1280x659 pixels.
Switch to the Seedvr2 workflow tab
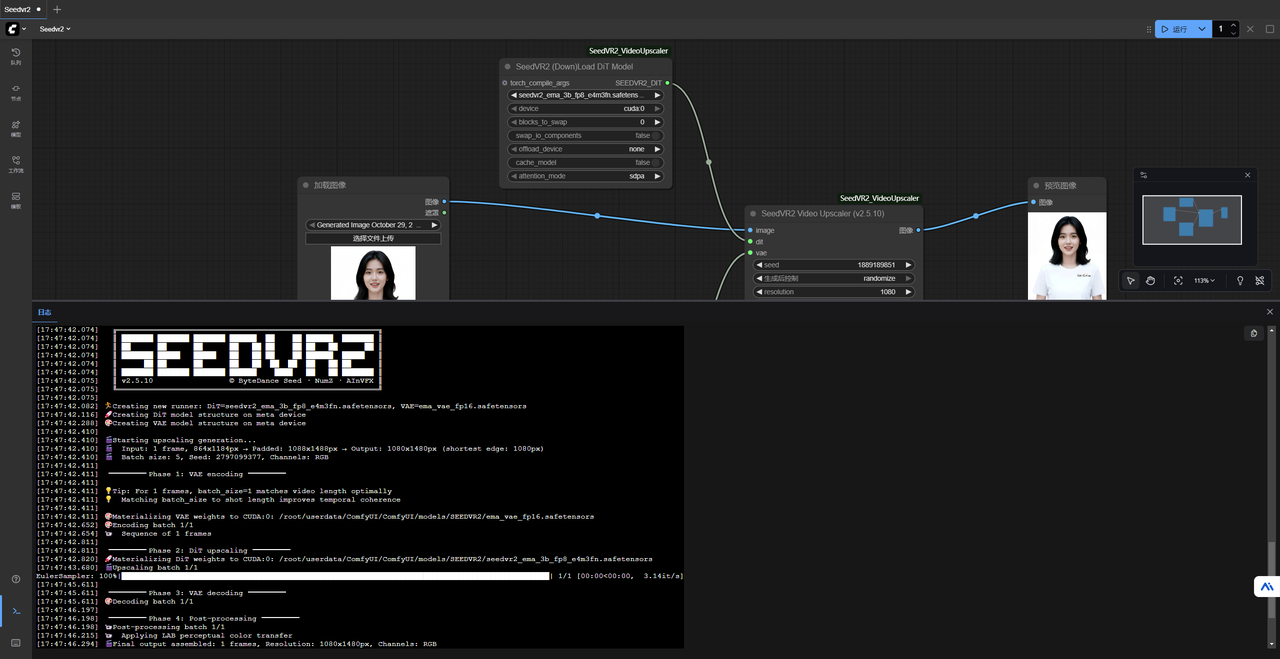click(x=18, y=9)
